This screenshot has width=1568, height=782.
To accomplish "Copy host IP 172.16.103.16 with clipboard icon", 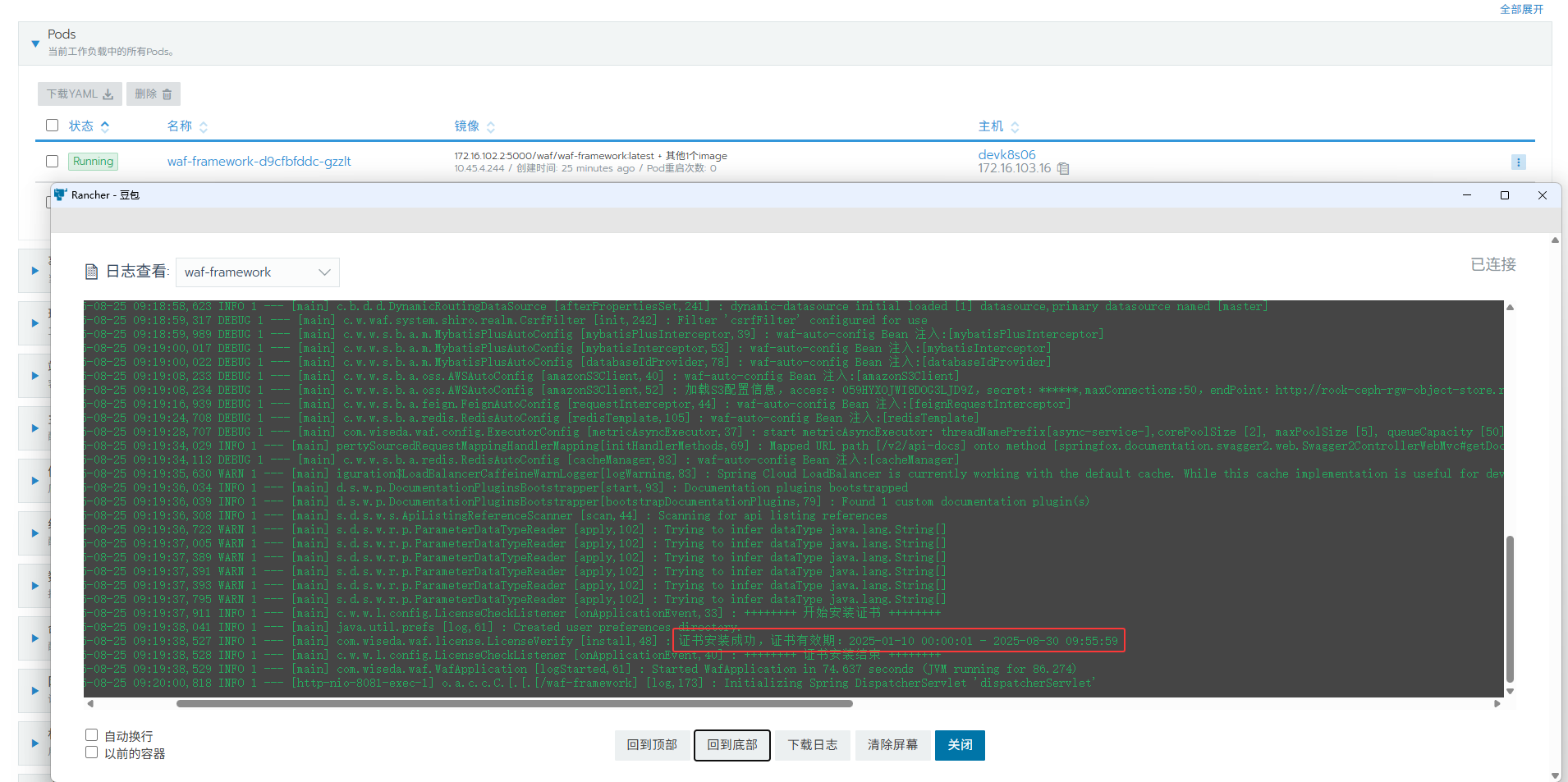I will coord(1064,169).
